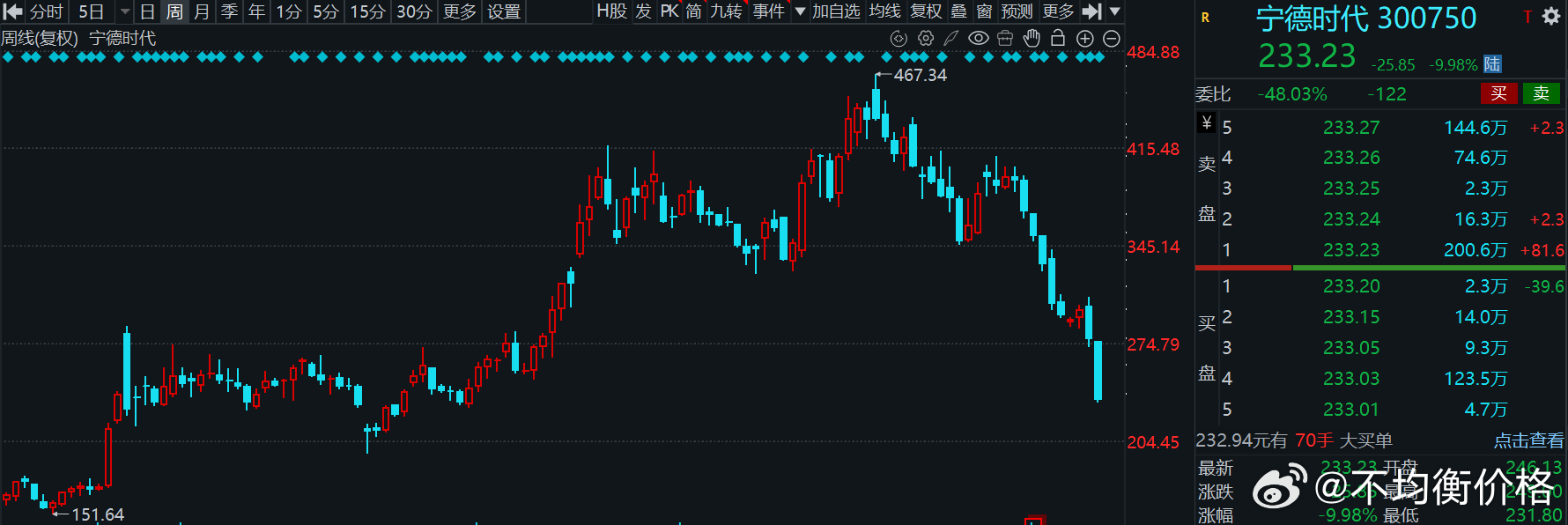Select the hand pan tool
1568x525 pixels.
pyautogui.click(x=1032, y=38)
